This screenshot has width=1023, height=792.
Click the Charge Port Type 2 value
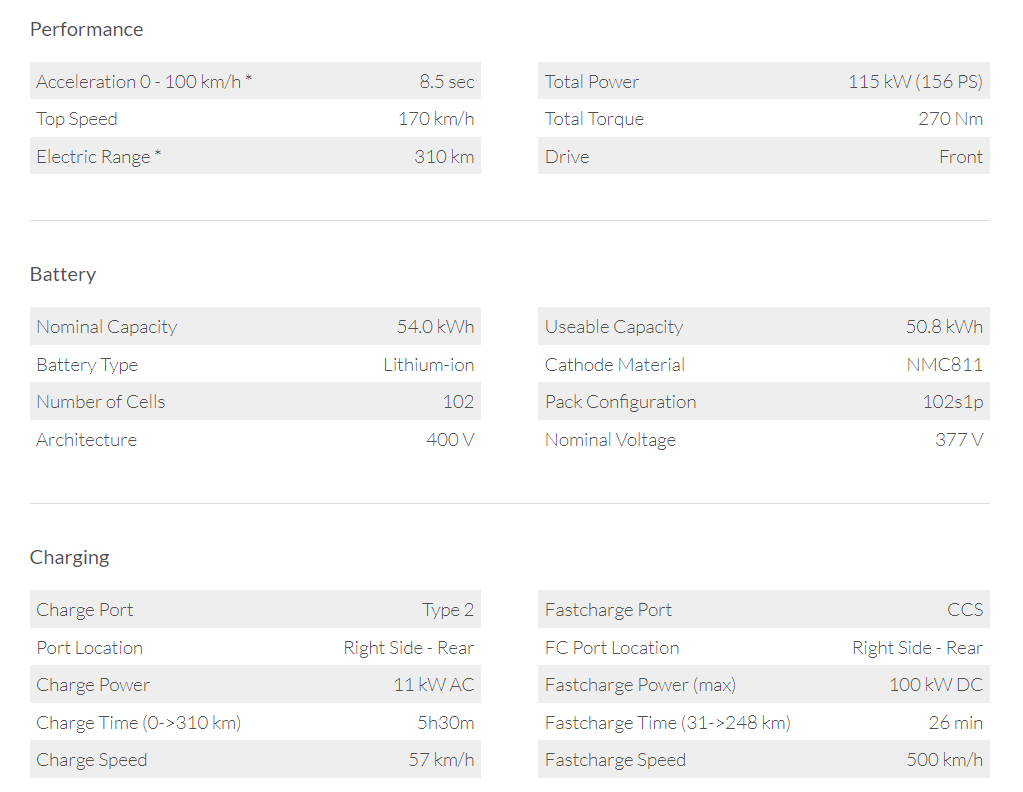(448, 610)
